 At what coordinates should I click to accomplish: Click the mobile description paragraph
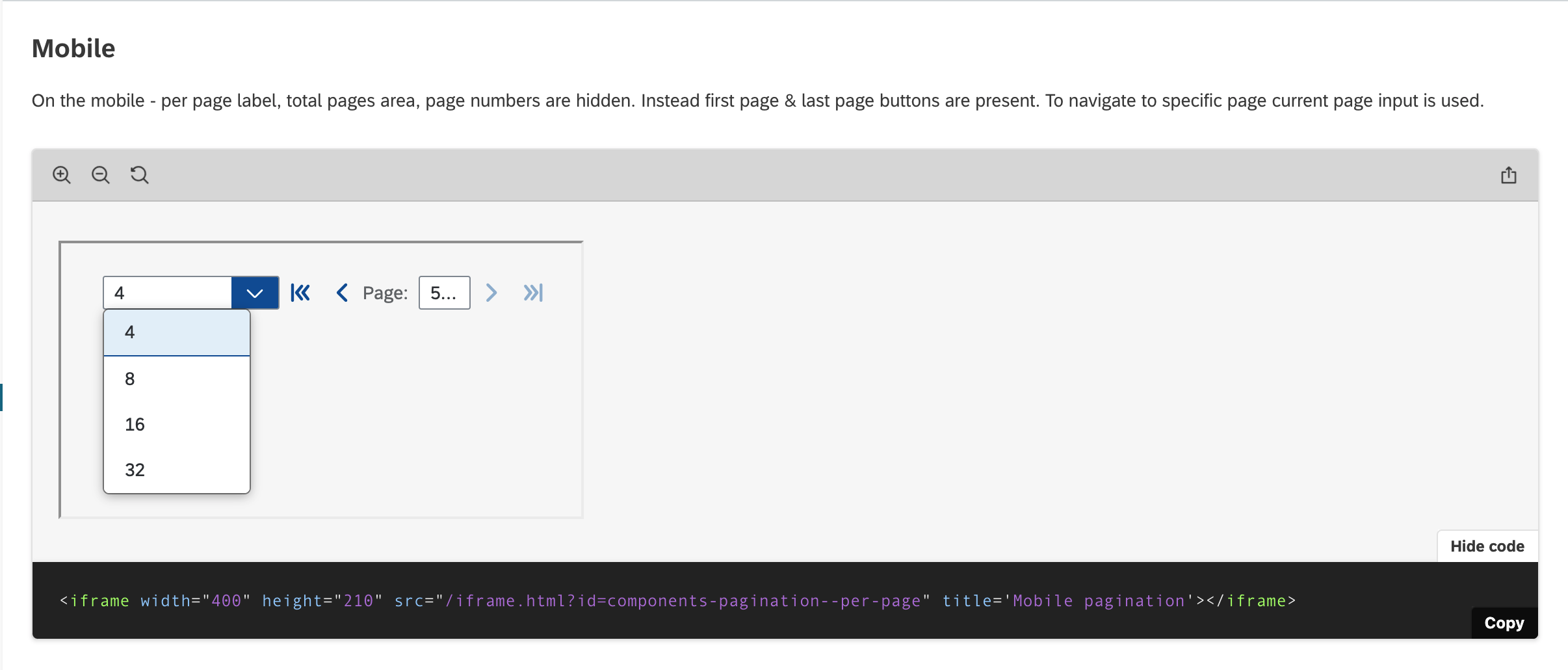tap(757, 101)
